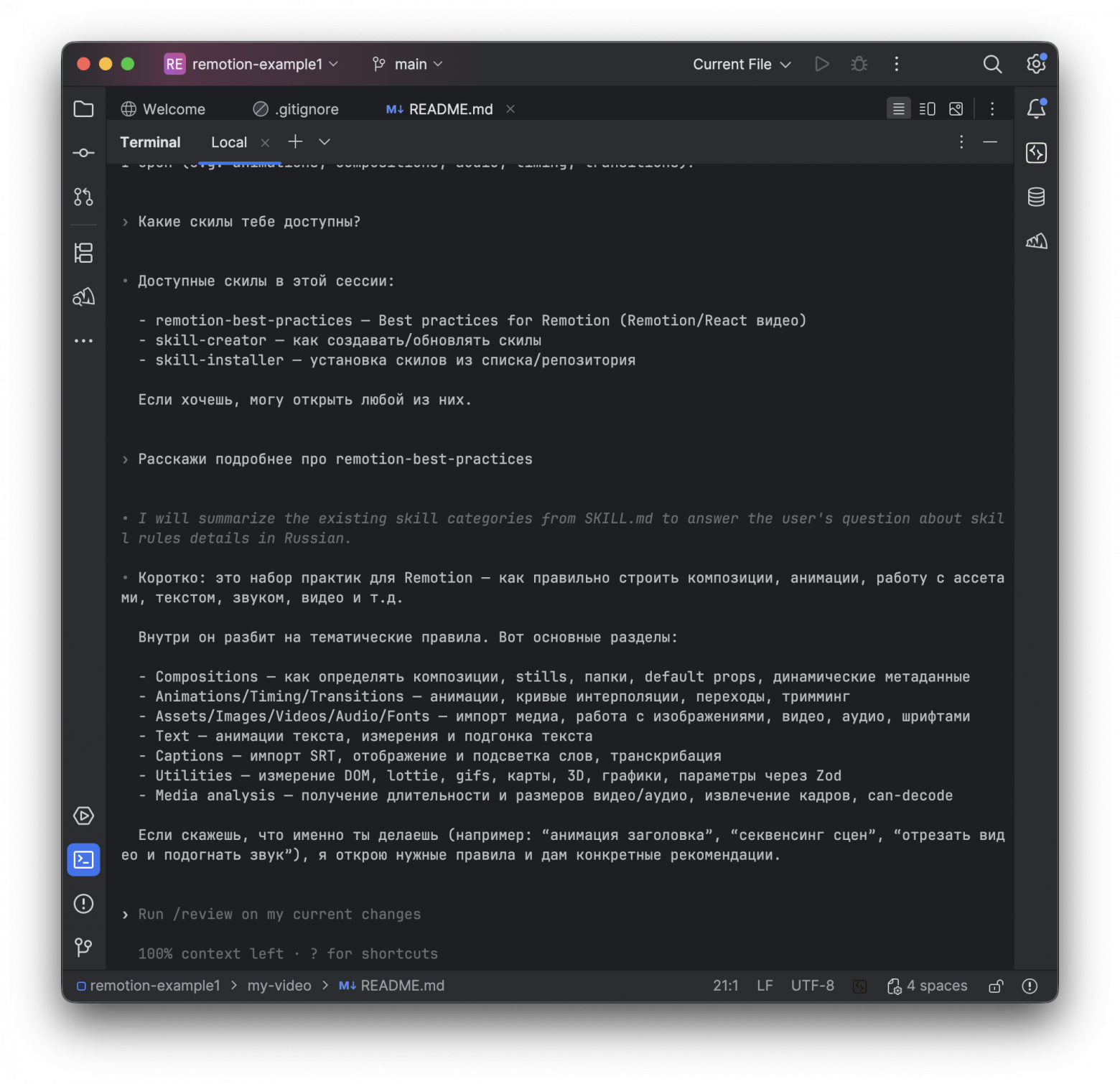Open the Pull Requests tool window
Screen dimensions: 1120x1084
[x=83, y=197]
